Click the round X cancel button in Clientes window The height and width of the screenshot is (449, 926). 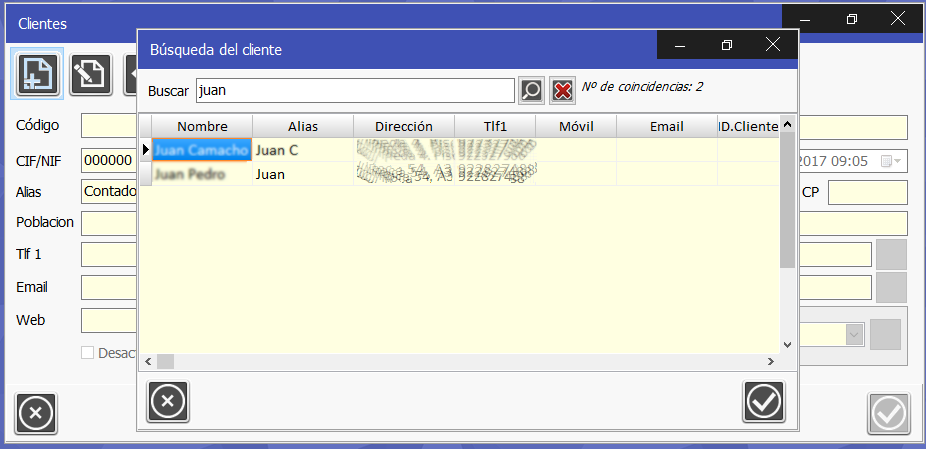(35, 413)
